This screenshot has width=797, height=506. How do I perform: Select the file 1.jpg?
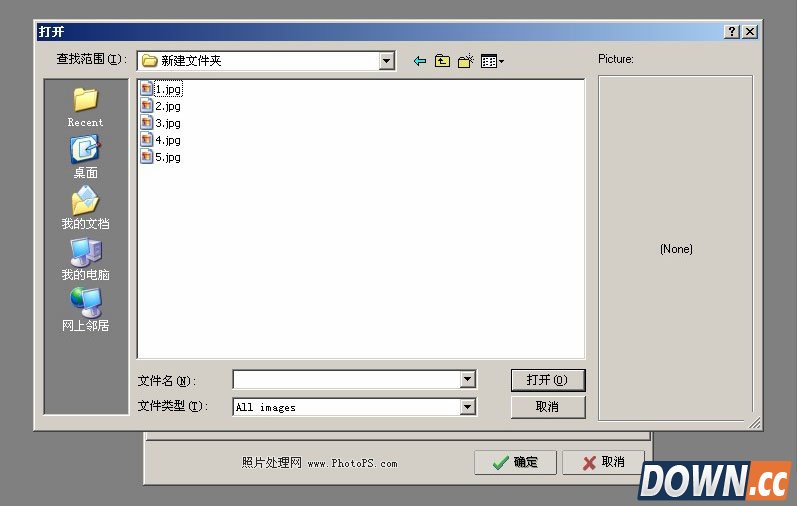pos(167,89)
